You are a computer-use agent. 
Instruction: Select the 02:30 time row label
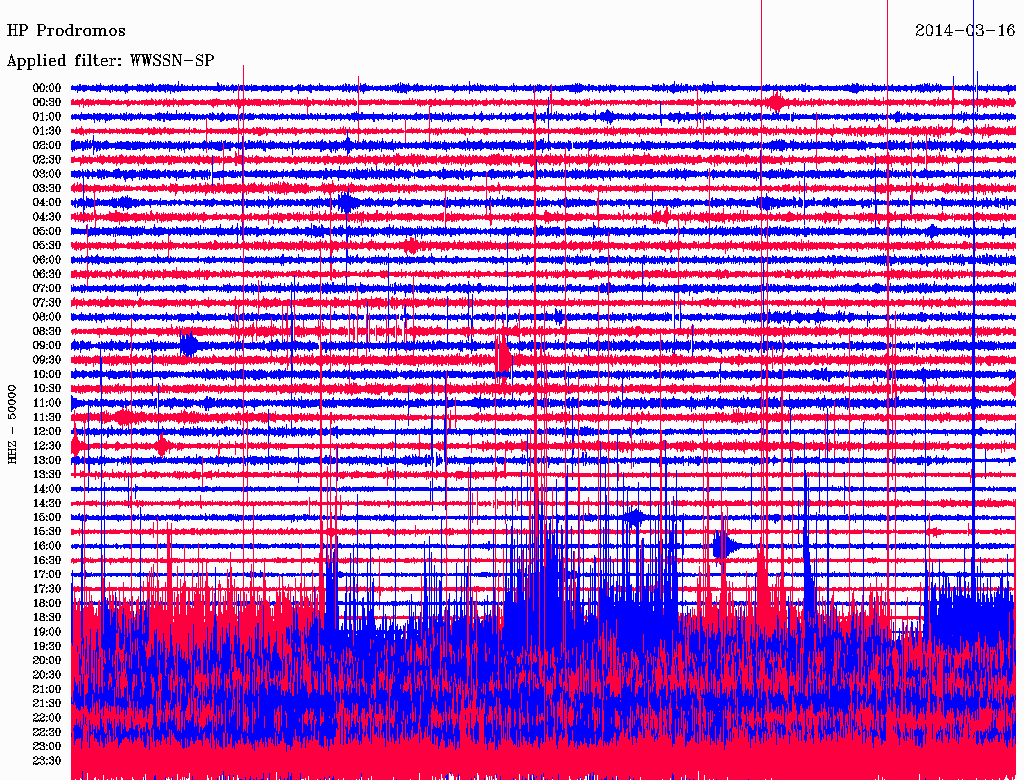[47, 159]
